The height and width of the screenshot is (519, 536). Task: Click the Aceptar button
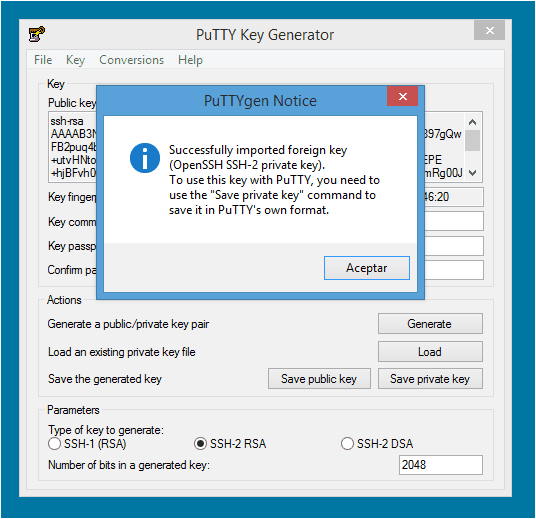pyautogui.click(x=367, y=268)
